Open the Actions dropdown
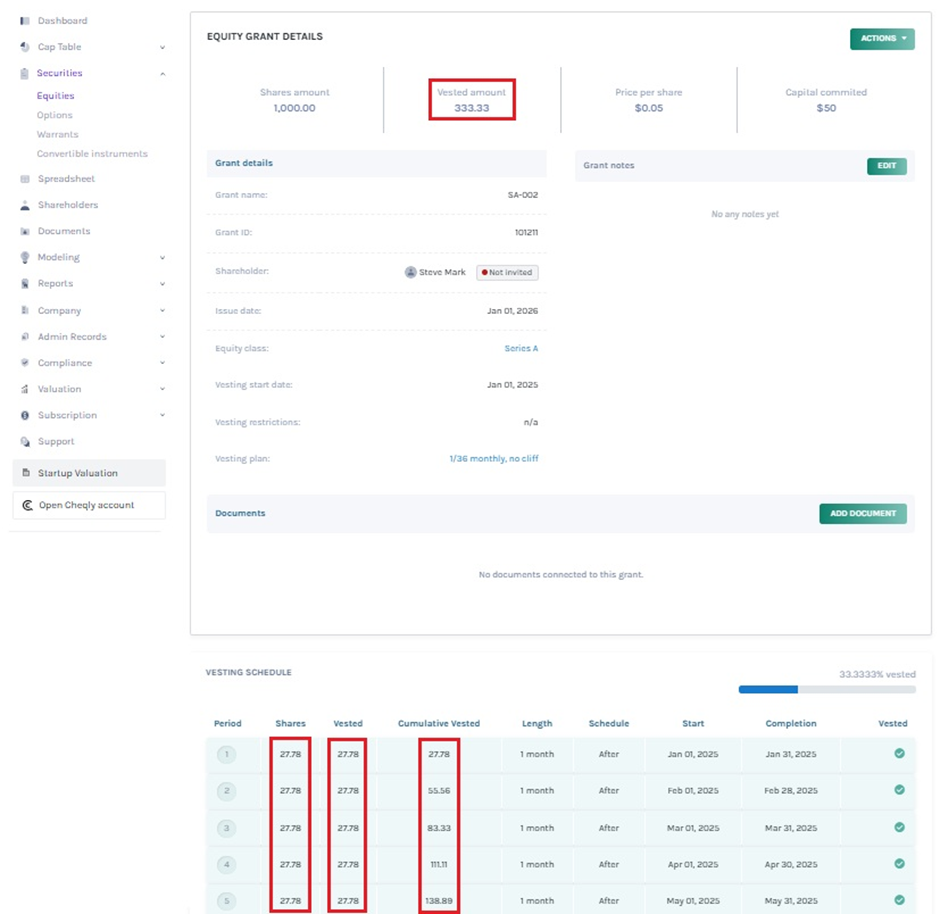 881,39
